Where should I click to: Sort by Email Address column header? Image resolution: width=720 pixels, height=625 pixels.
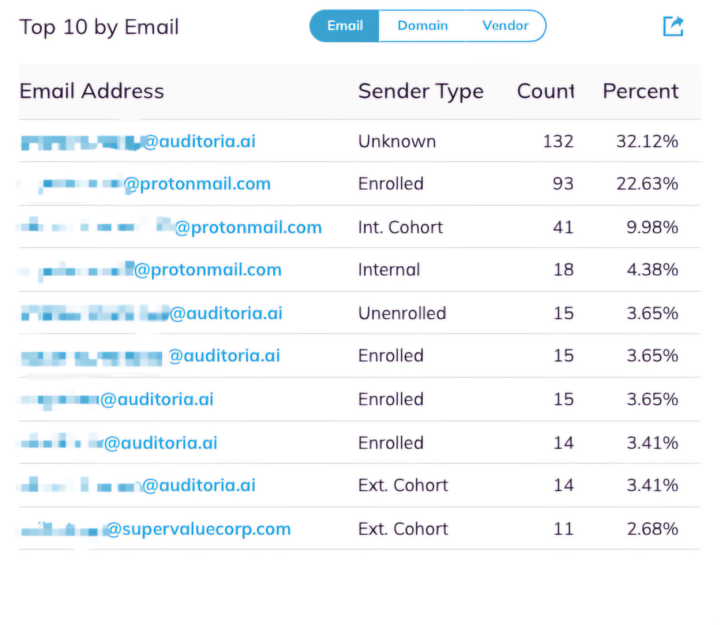pyautogui.click(x=91, y=91)
